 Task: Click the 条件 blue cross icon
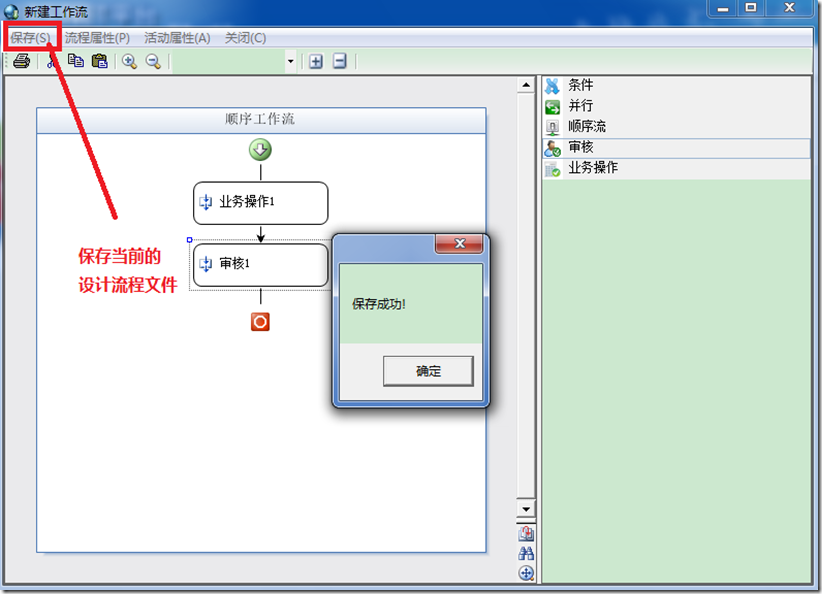(553, 85)
